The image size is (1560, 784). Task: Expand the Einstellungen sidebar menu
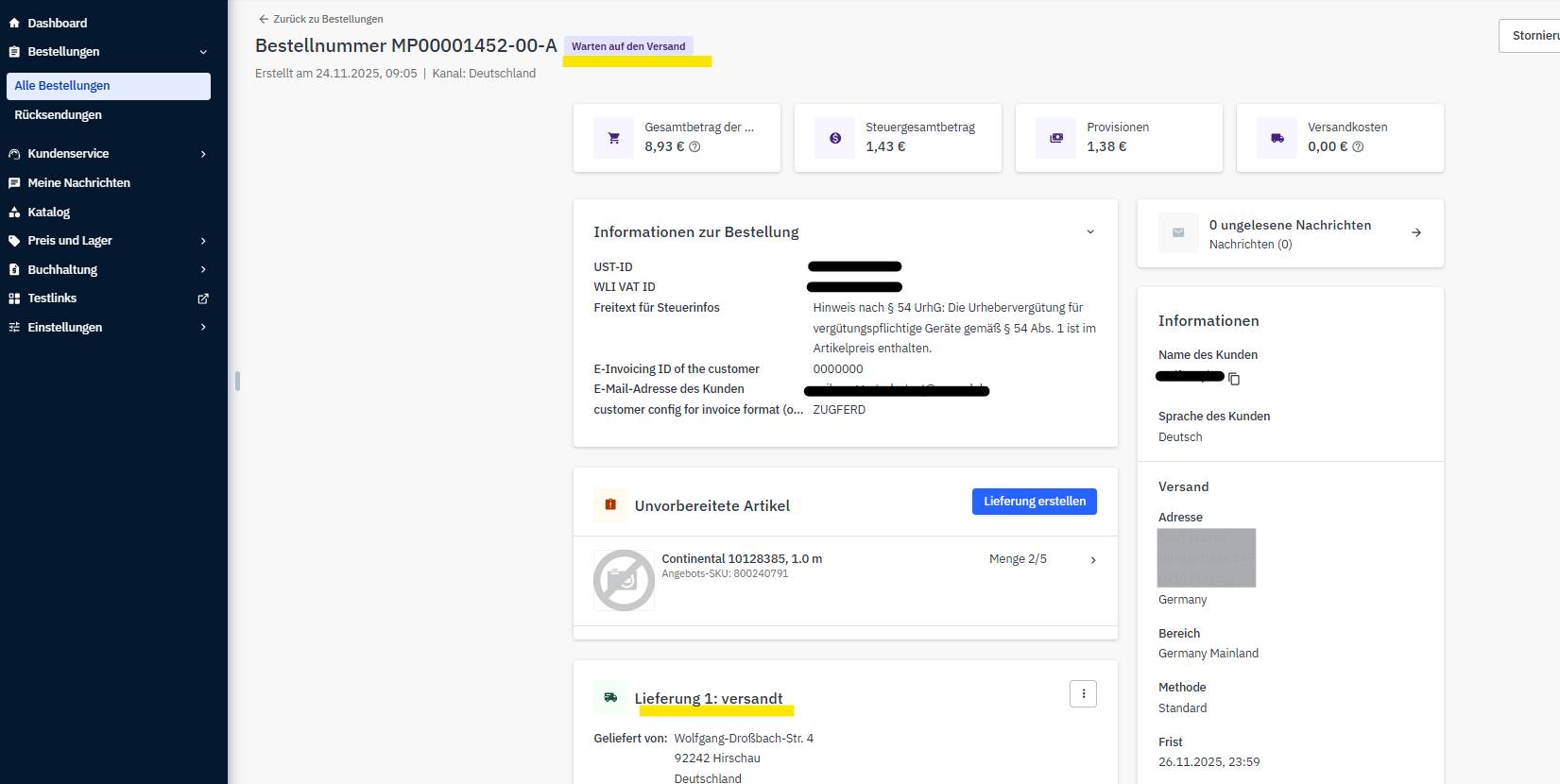pyautogui.click(x=202, y=328)
